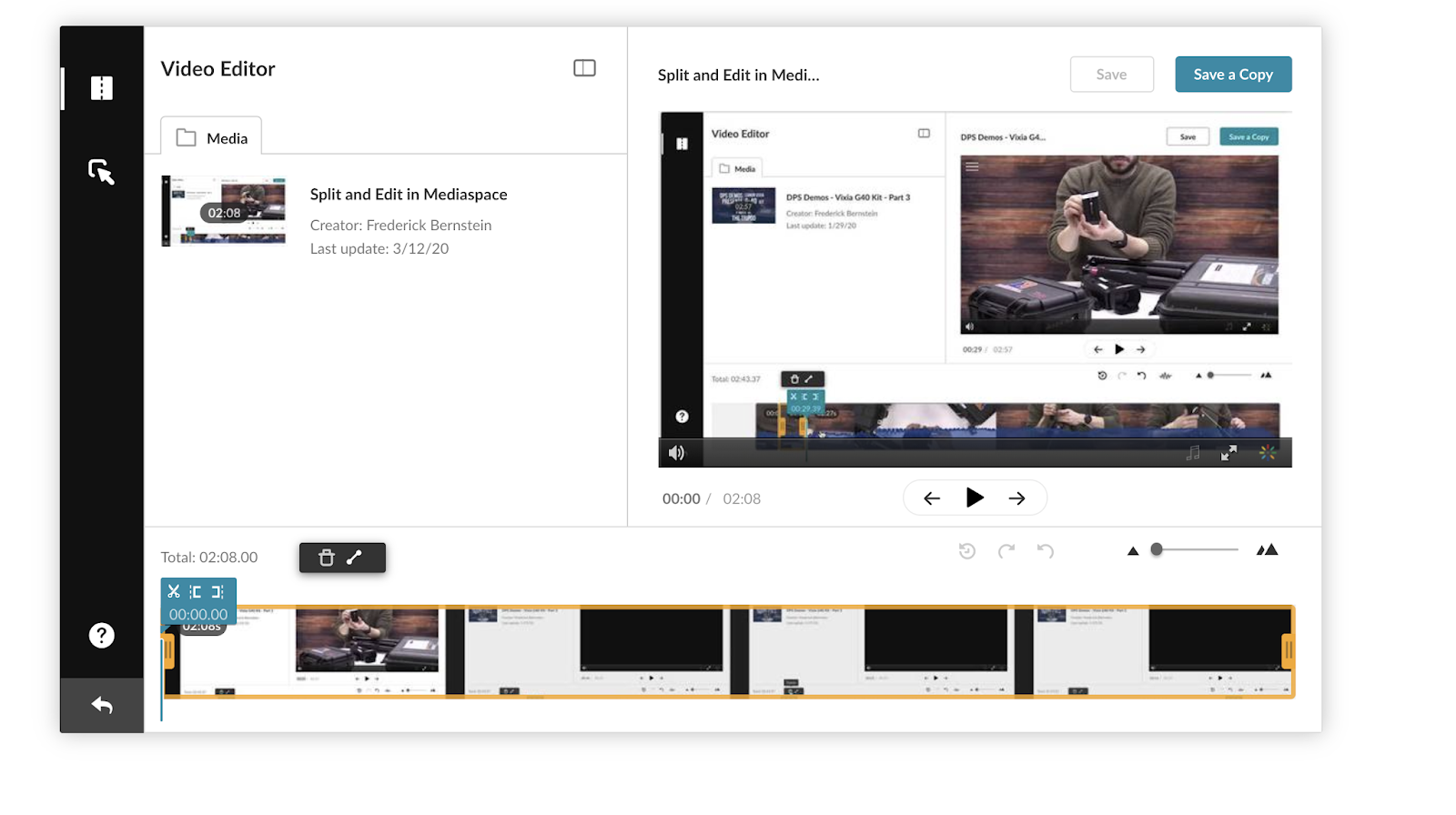Expand the player to fullscreen

point(1228,453)
